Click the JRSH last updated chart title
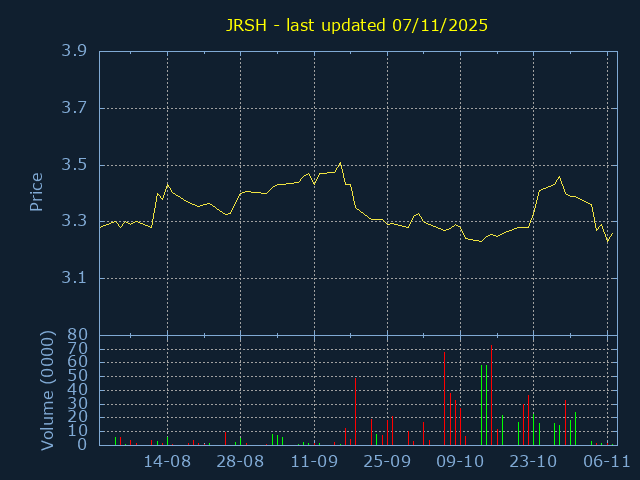Viewport: 640px width, 480px height. coord(355,25)
